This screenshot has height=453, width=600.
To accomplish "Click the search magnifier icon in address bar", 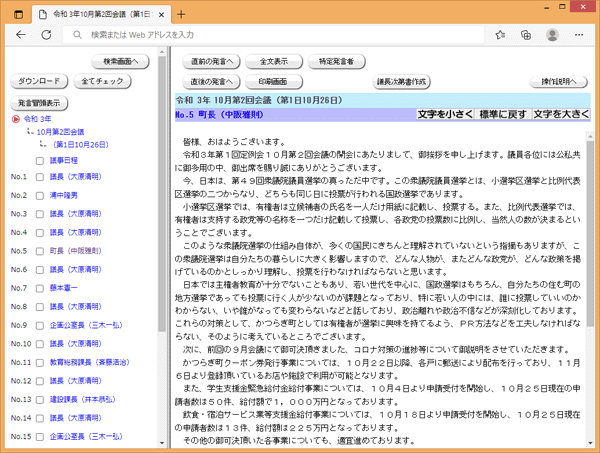I will coord(77,35).
